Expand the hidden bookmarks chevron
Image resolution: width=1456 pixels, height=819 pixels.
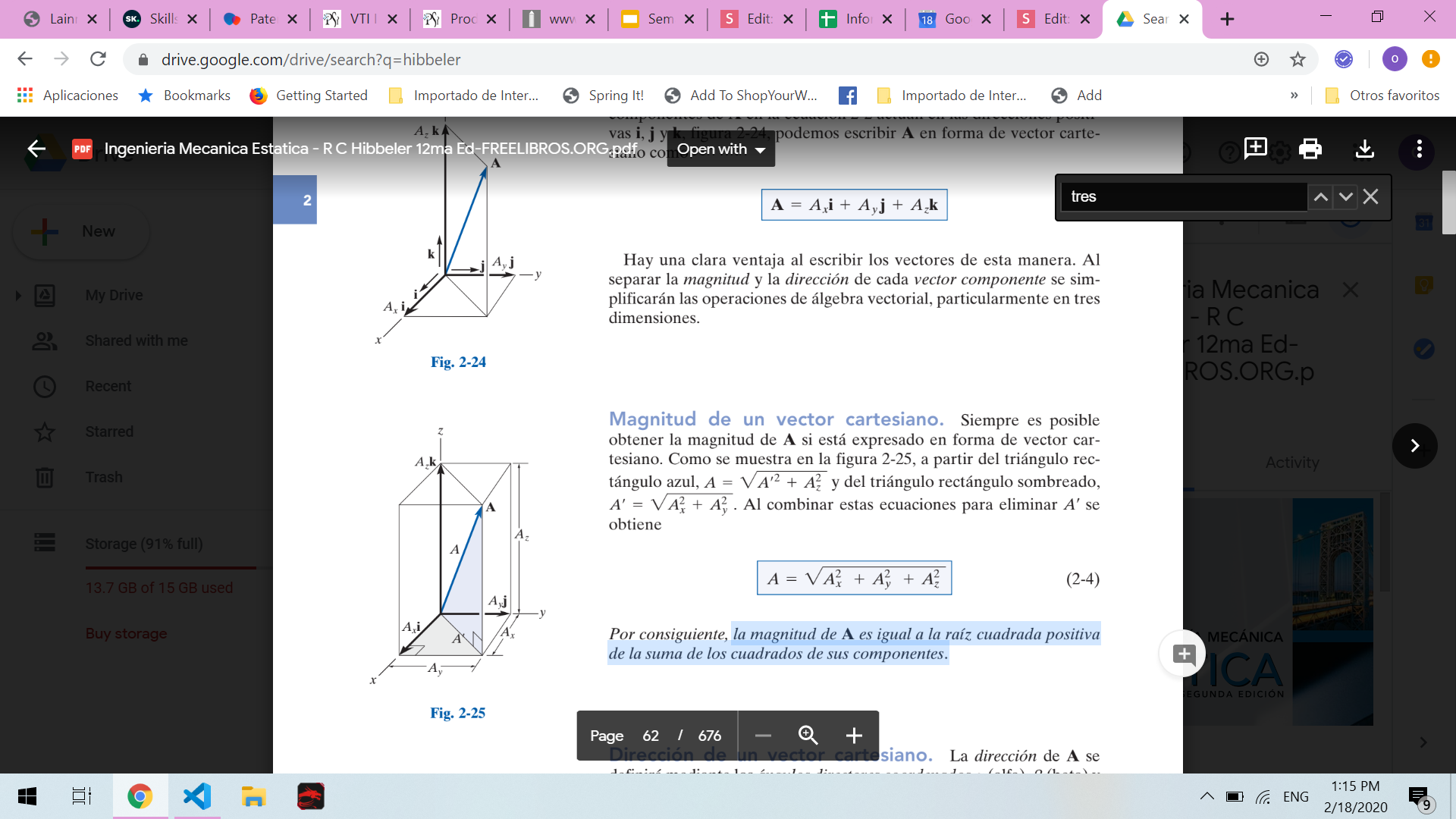(x=1294, y=96)
